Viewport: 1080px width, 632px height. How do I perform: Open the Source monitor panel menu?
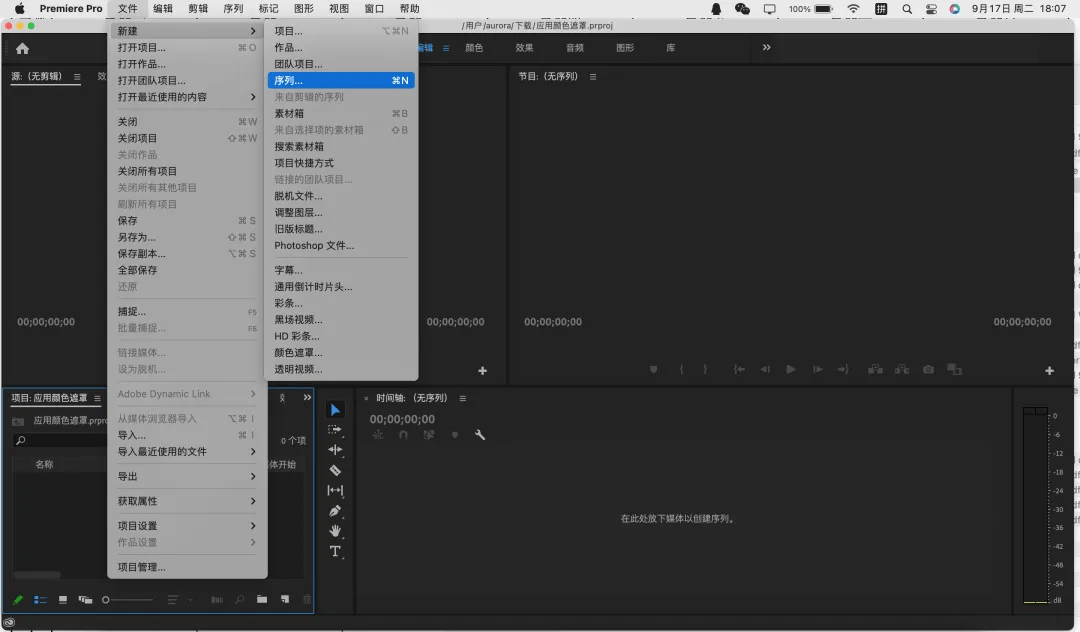(x=77, y=77)
